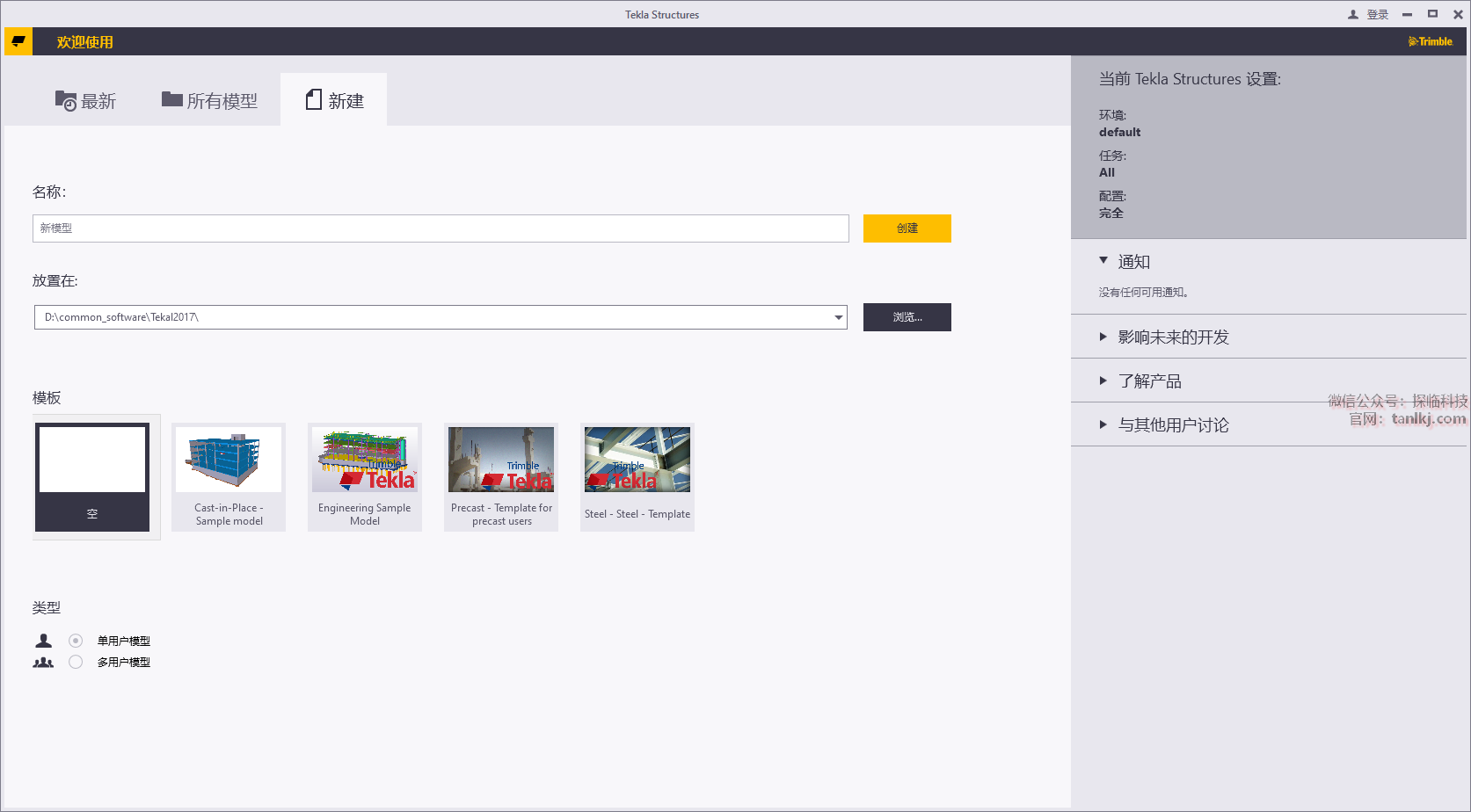
Task: Minimize the Tekla Structures window
Action: point(1408,15)
